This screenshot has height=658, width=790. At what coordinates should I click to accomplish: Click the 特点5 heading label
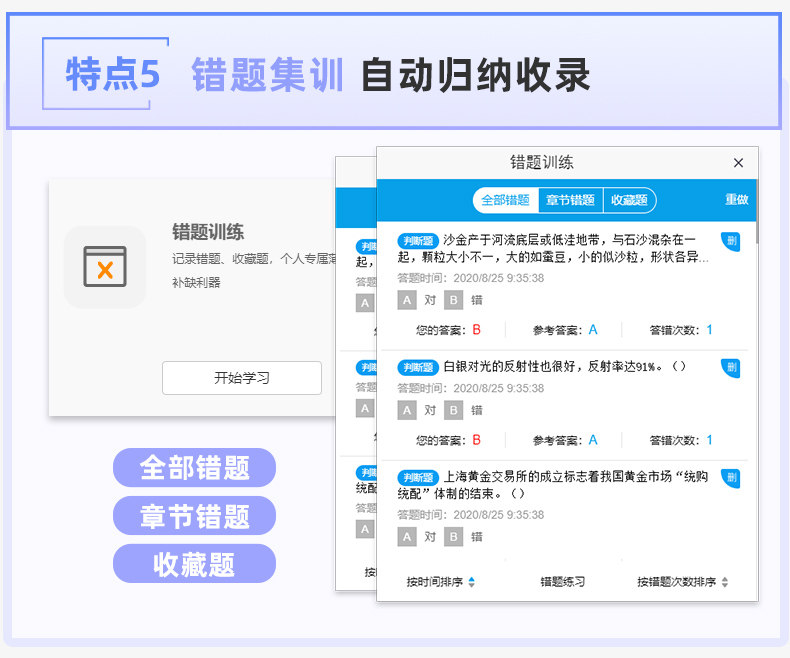[113, 75]
